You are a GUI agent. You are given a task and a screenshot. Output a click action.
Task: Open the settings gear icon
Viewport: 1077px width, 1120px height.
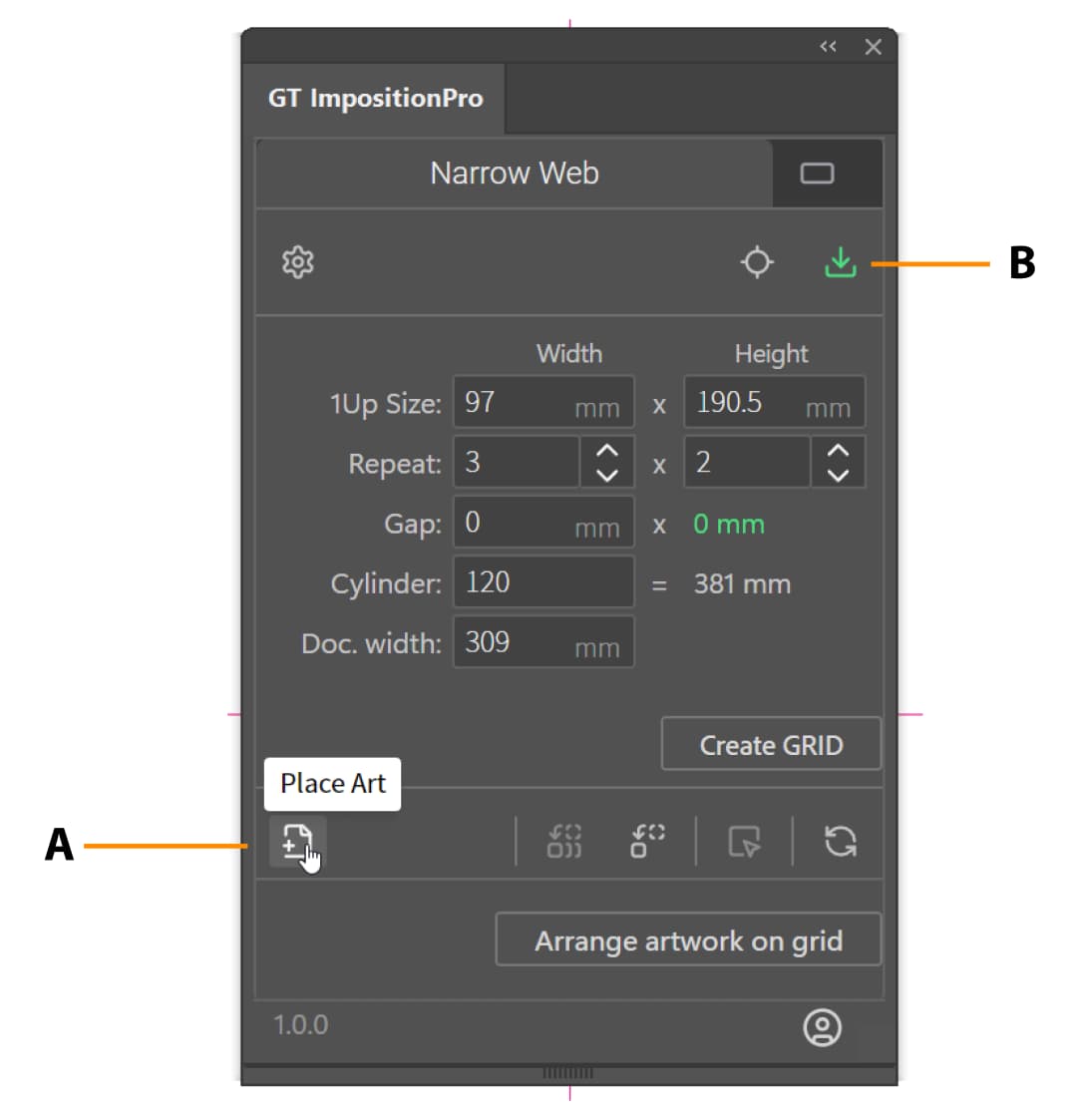[297, 262]
